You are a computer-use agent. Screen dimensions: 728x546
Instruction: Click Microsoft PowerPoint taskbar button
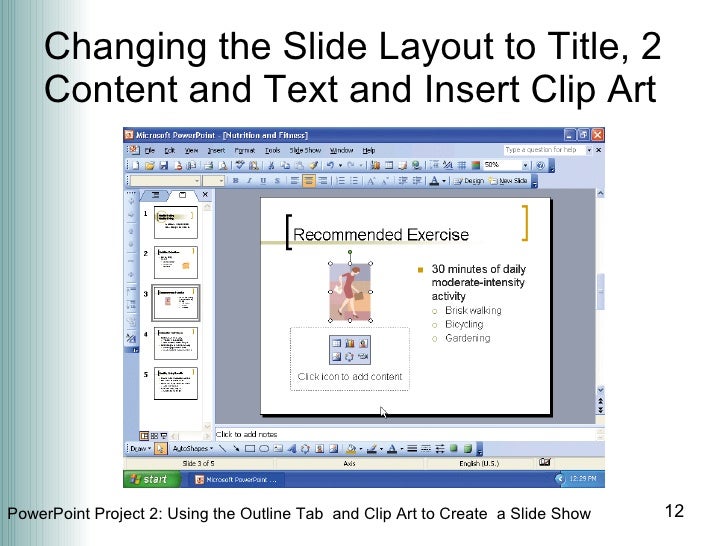coord(237,480)
